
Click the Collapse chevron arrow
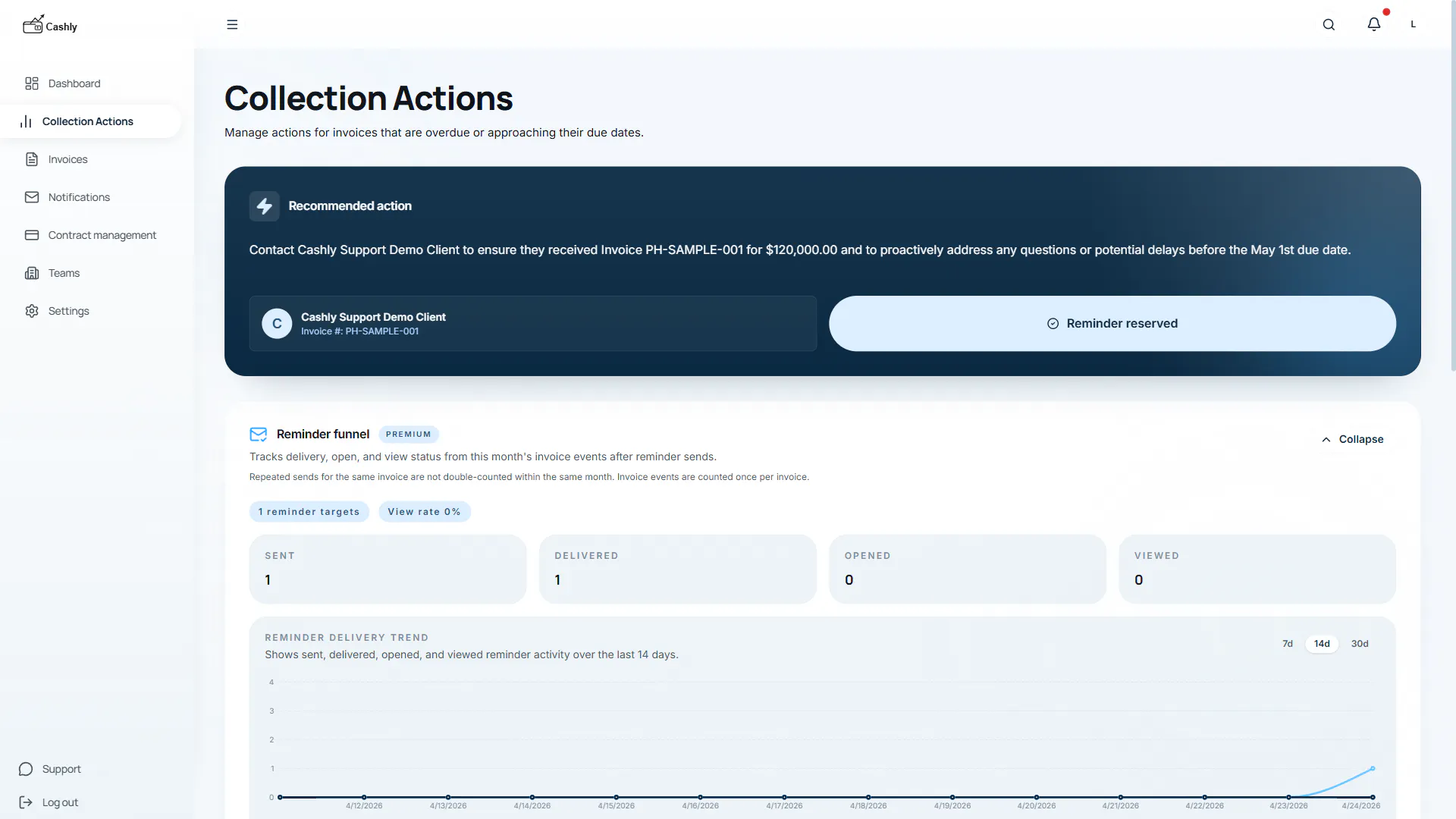1326,440
